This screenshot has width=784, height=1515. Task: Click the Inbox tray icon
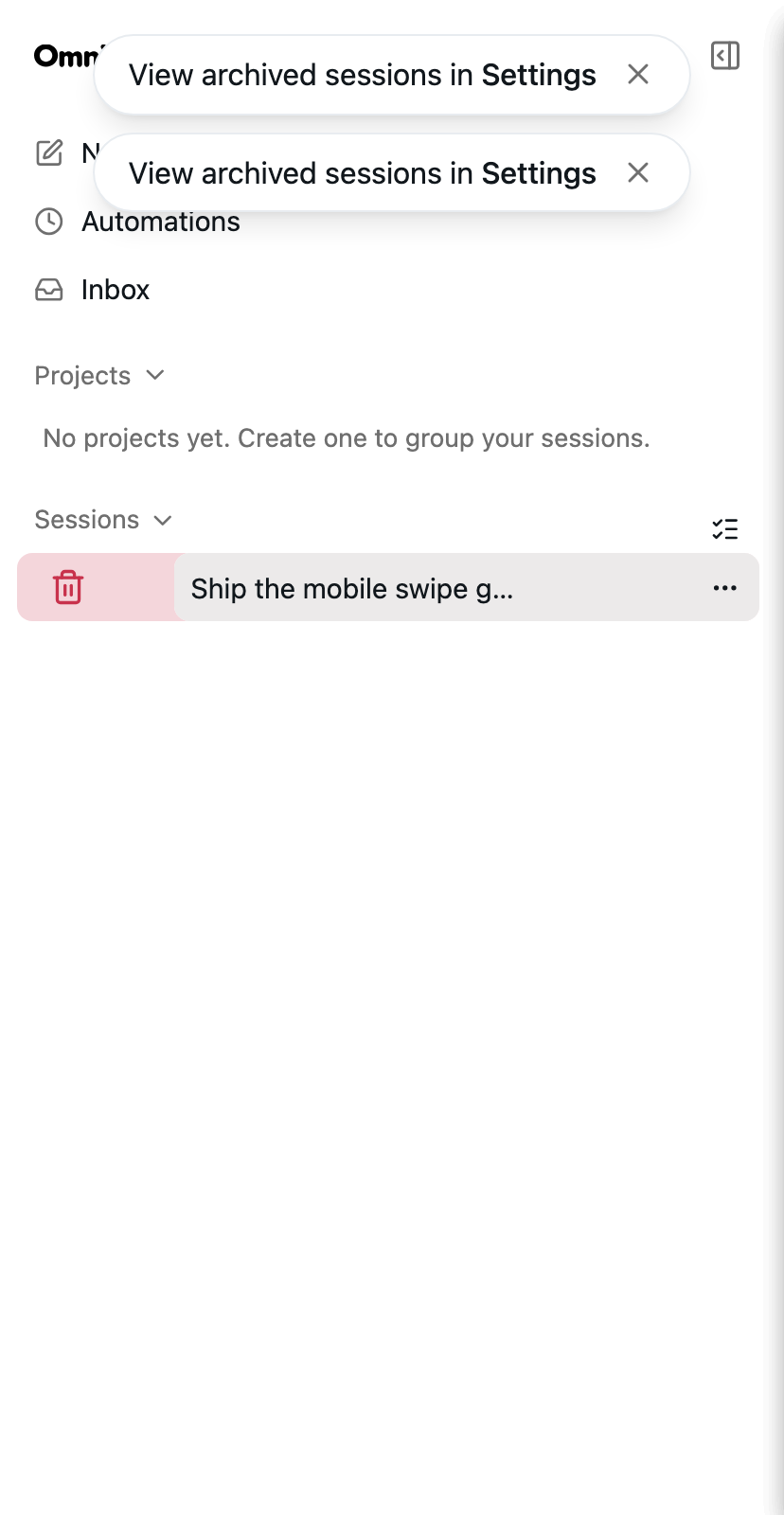(x=49, y=290)
